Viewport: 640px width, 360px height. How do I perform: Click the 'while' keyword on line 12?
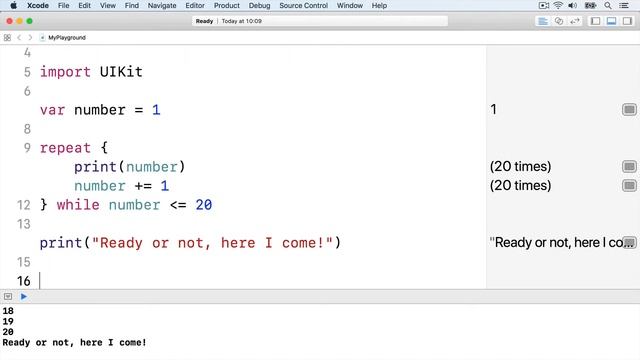[x=78, y=205]
